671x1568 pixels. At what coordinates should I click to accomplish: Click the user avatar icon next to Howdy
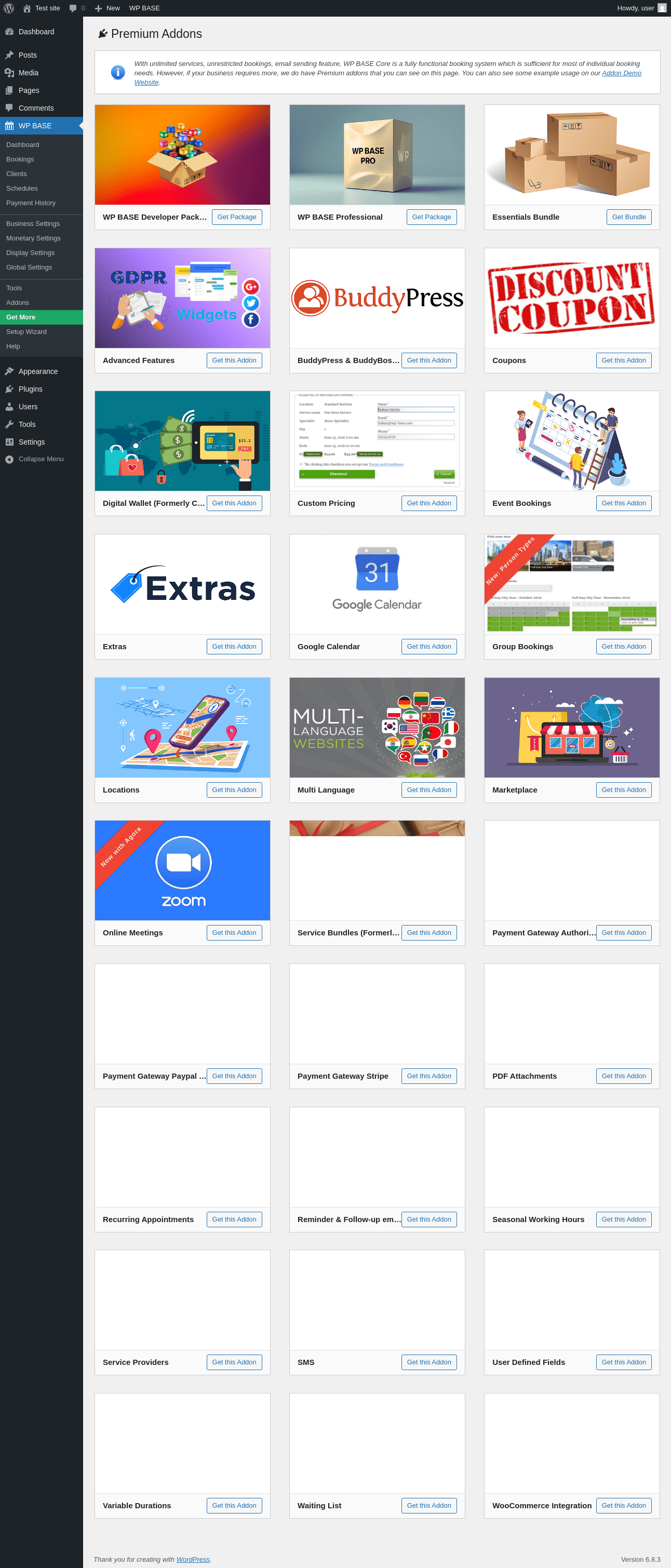[662, 8]
